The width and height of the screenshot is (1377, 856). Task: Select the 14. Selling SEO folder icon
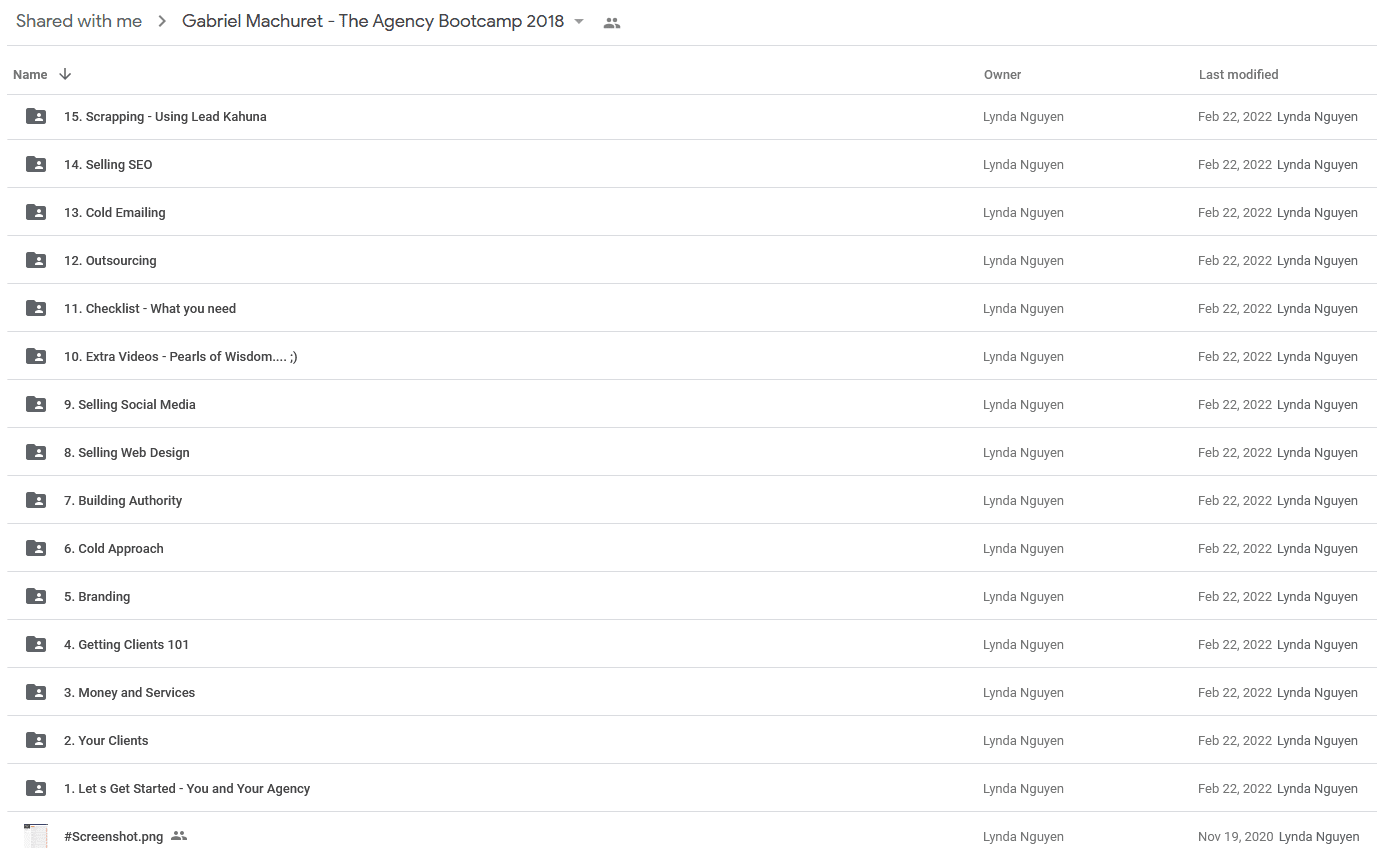(x=36, y=164)
